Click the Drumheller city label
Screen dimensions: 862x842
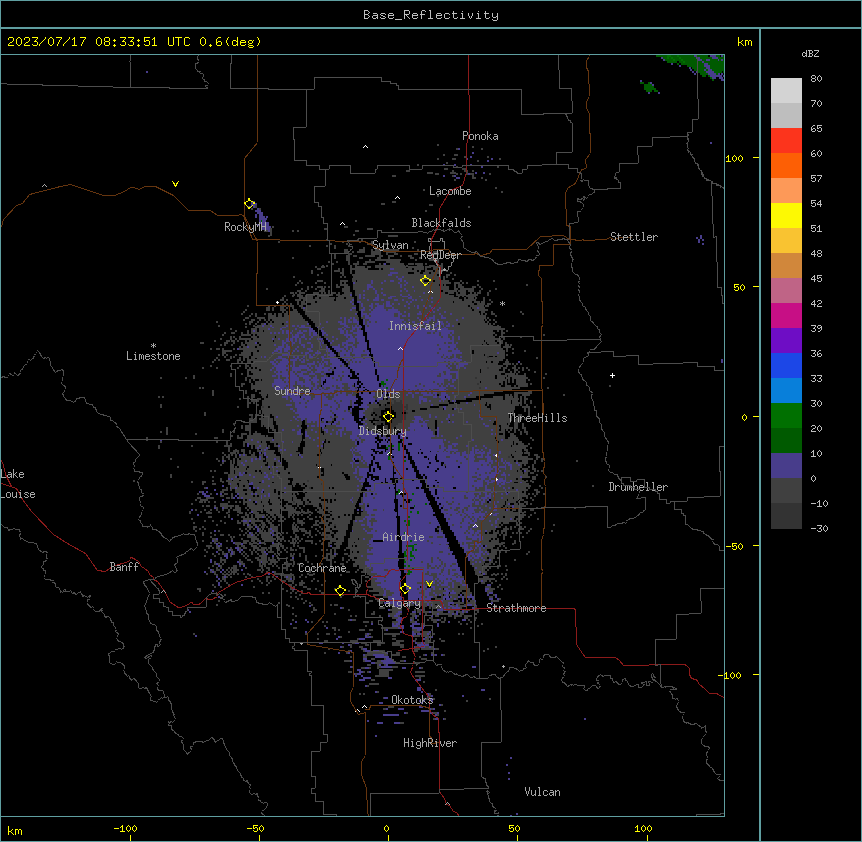point(638,487)
